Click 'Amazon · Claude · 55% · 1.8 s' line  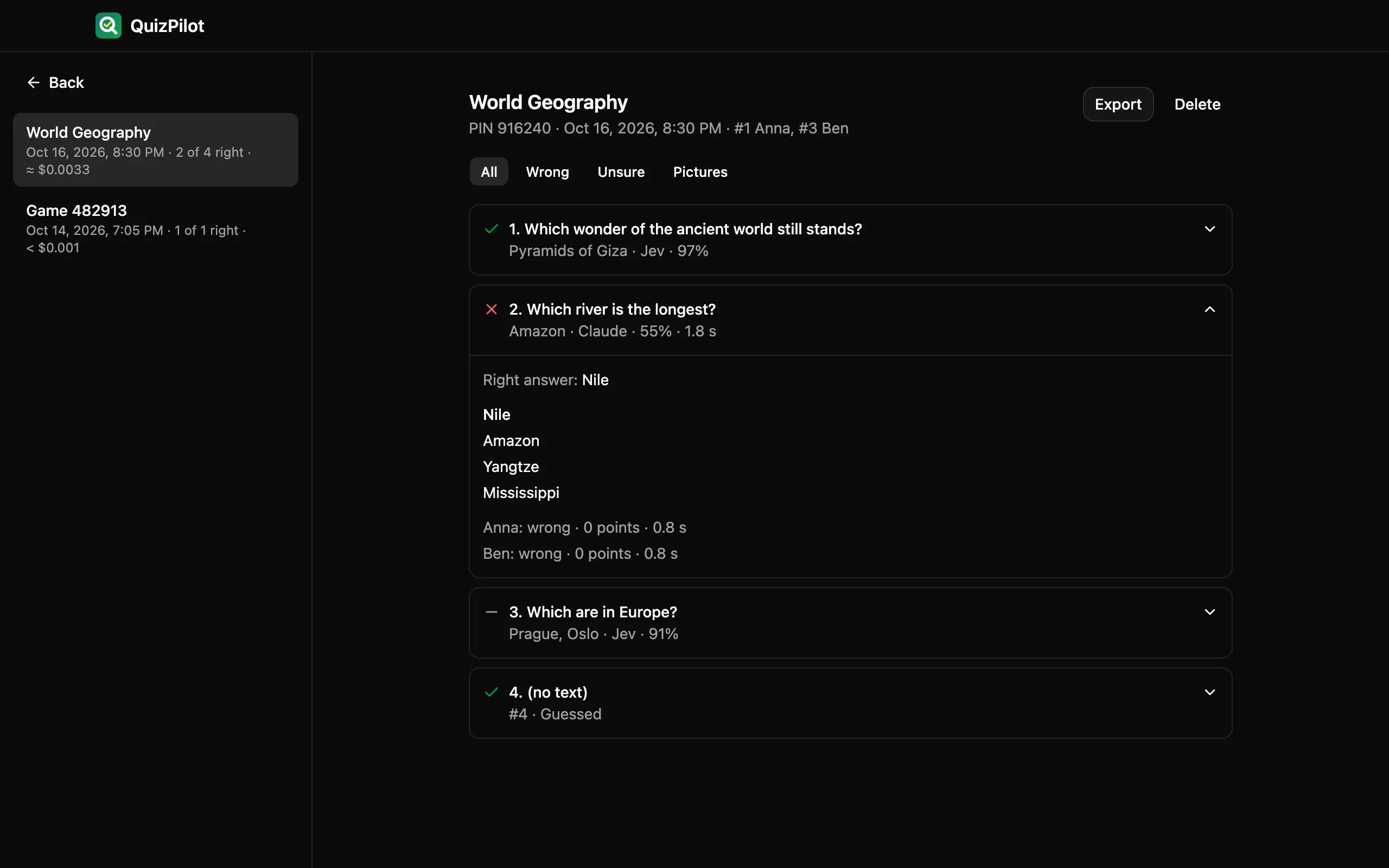coord(613,331)
